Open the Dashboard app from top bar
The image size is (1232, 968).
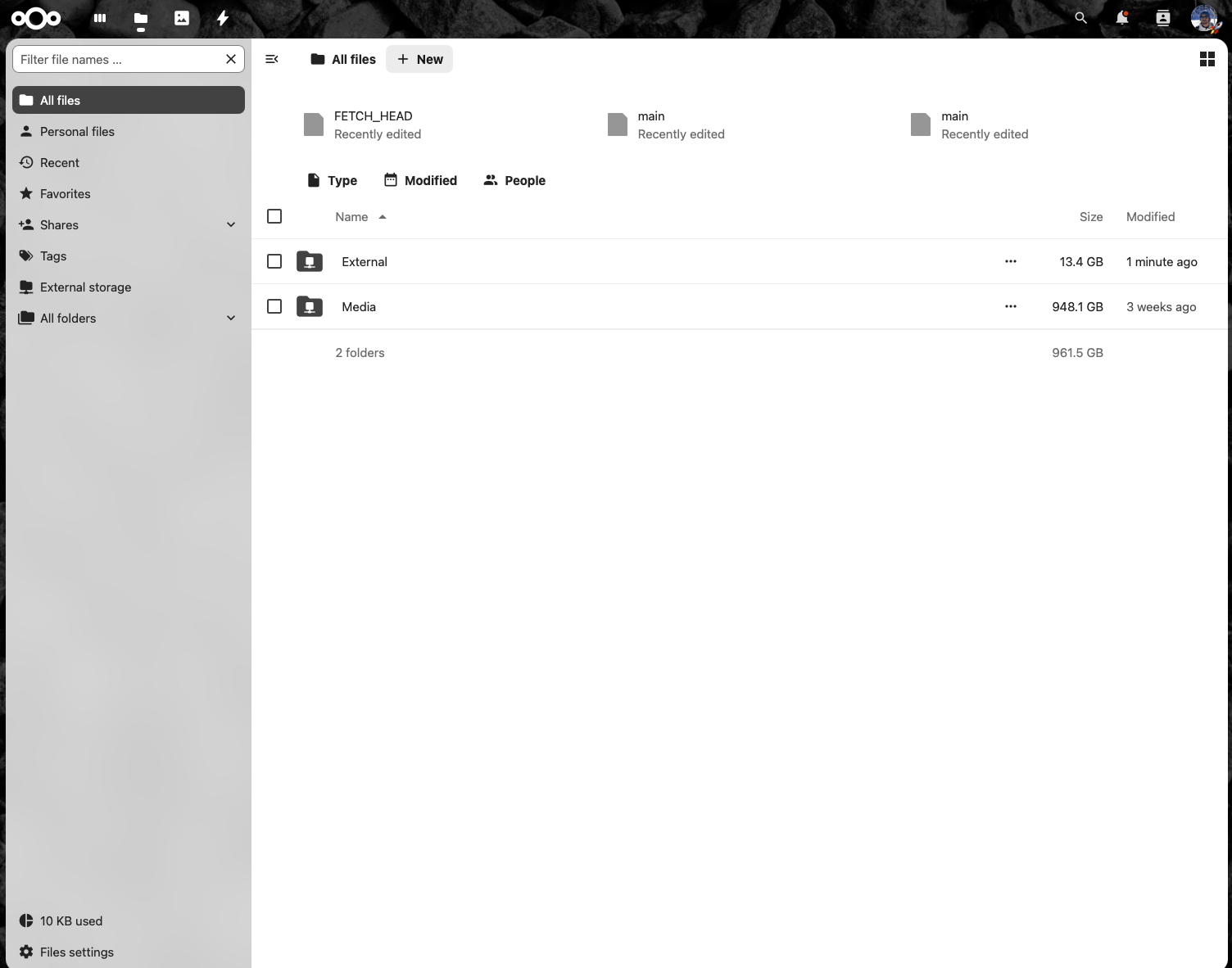tap(100, 18)
